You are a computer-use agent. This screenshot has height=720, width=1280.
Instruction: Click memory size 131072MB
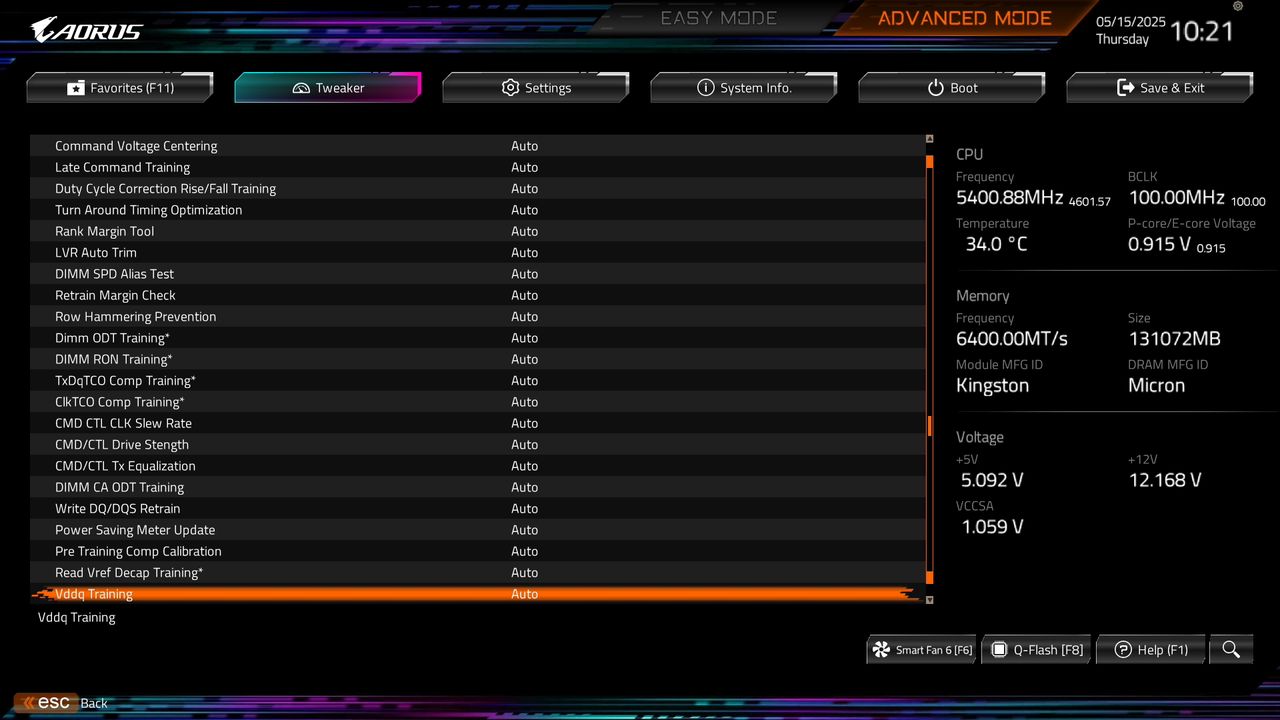tap(1174, 339)
